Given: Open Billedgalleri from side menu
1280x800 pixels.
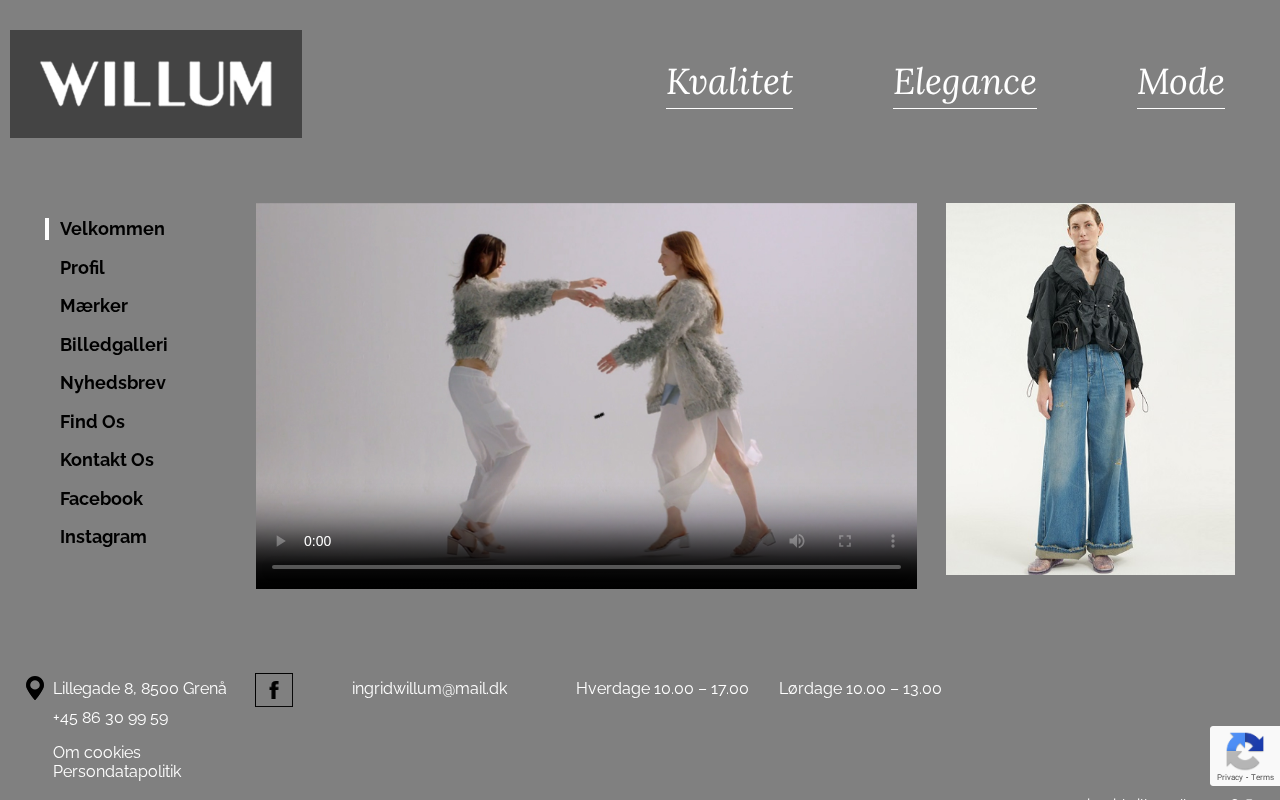Looking at the screenshot, I should point(114,345).
